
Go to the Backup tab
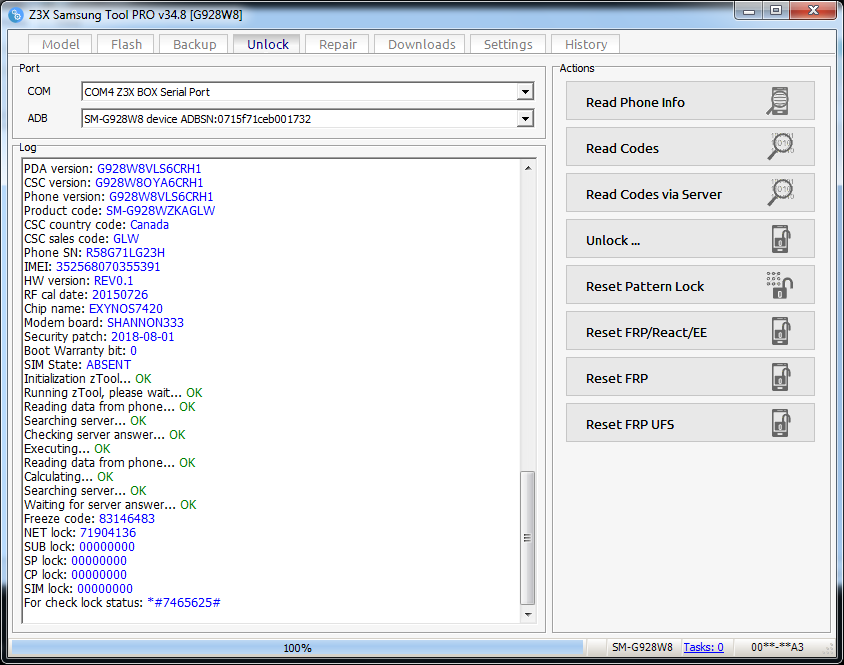click(x=194, y=44)
